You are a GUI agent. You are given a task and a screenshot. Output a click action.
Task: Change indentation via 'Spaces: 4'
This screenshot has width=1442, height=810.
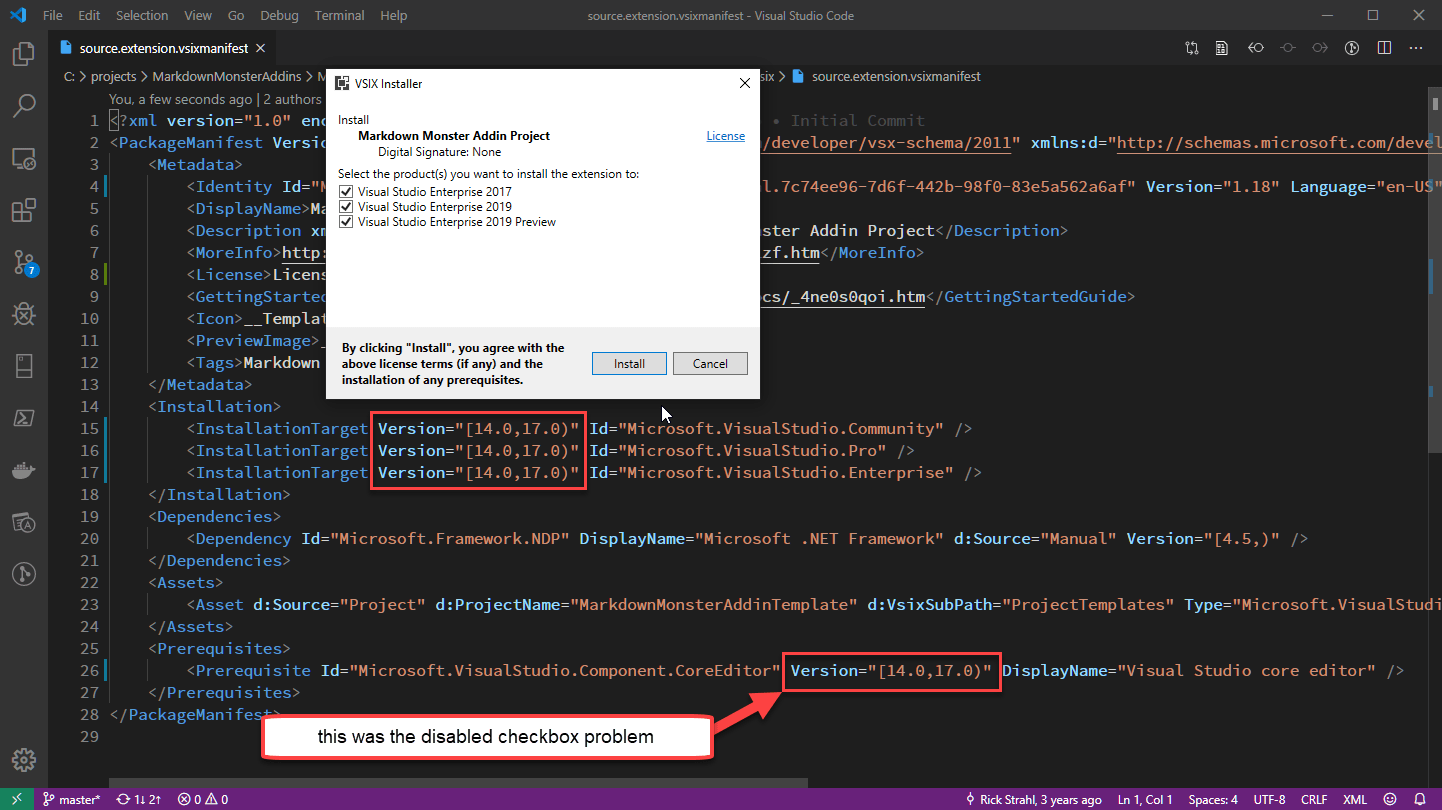(x=1213, y=799)
